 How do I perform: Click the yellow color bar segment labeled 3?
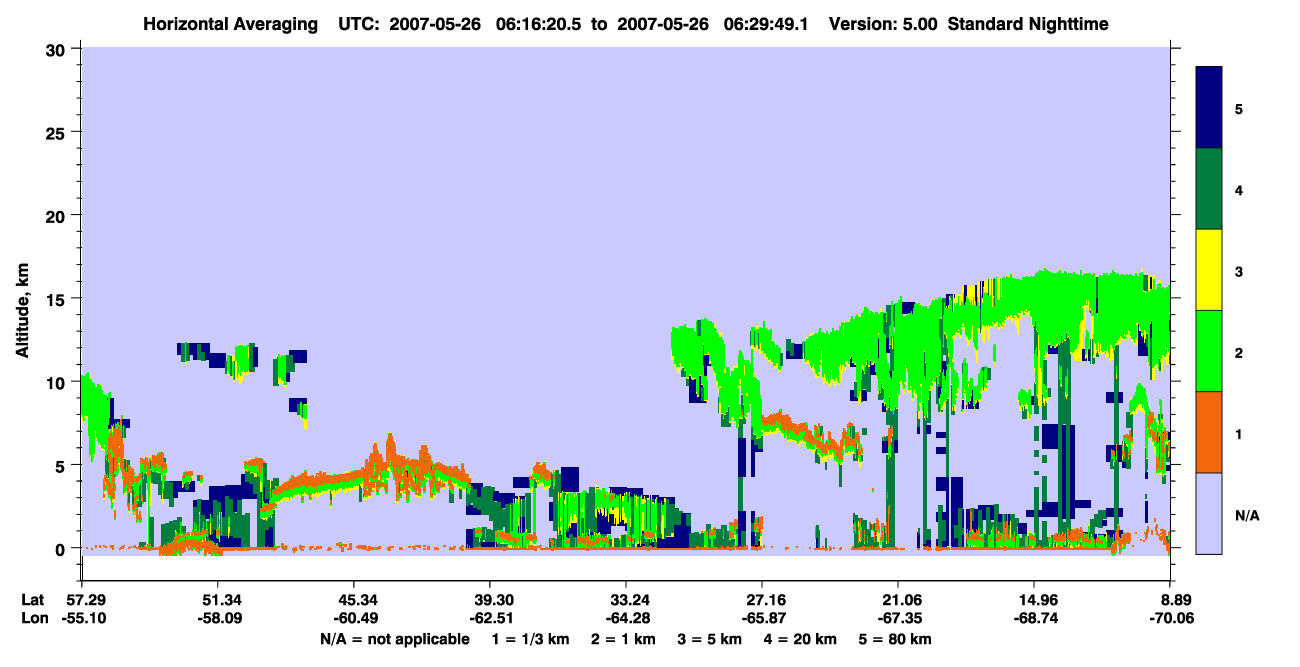pos(1209,270)
